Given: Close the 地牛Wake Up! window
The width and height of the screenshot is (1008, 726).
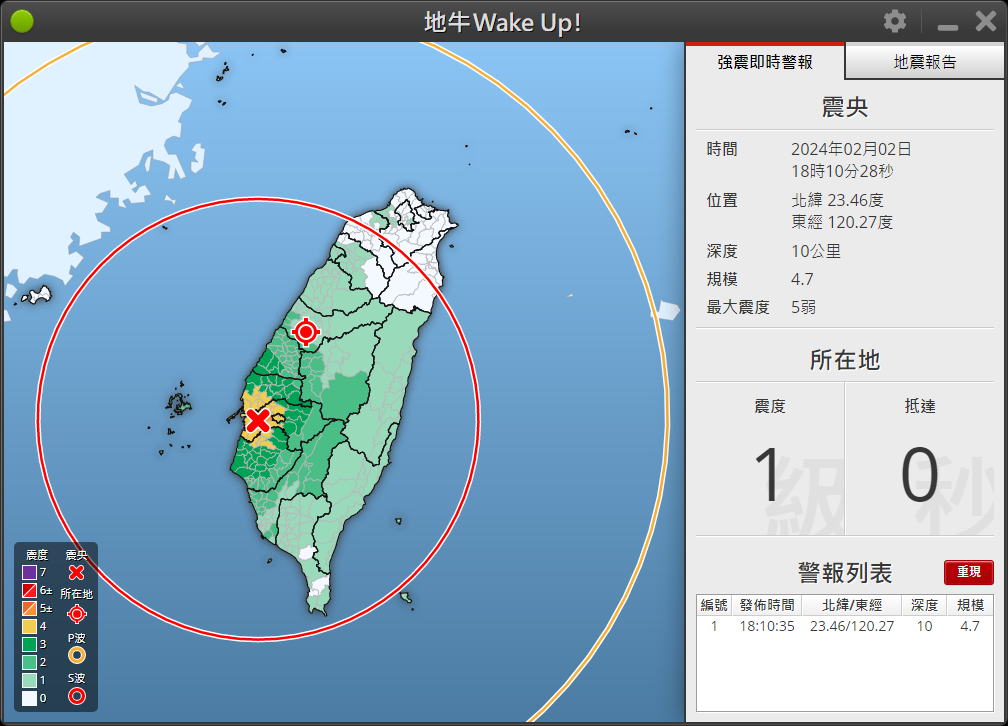Looking at the screenshot, I should (x=986, y=22).
